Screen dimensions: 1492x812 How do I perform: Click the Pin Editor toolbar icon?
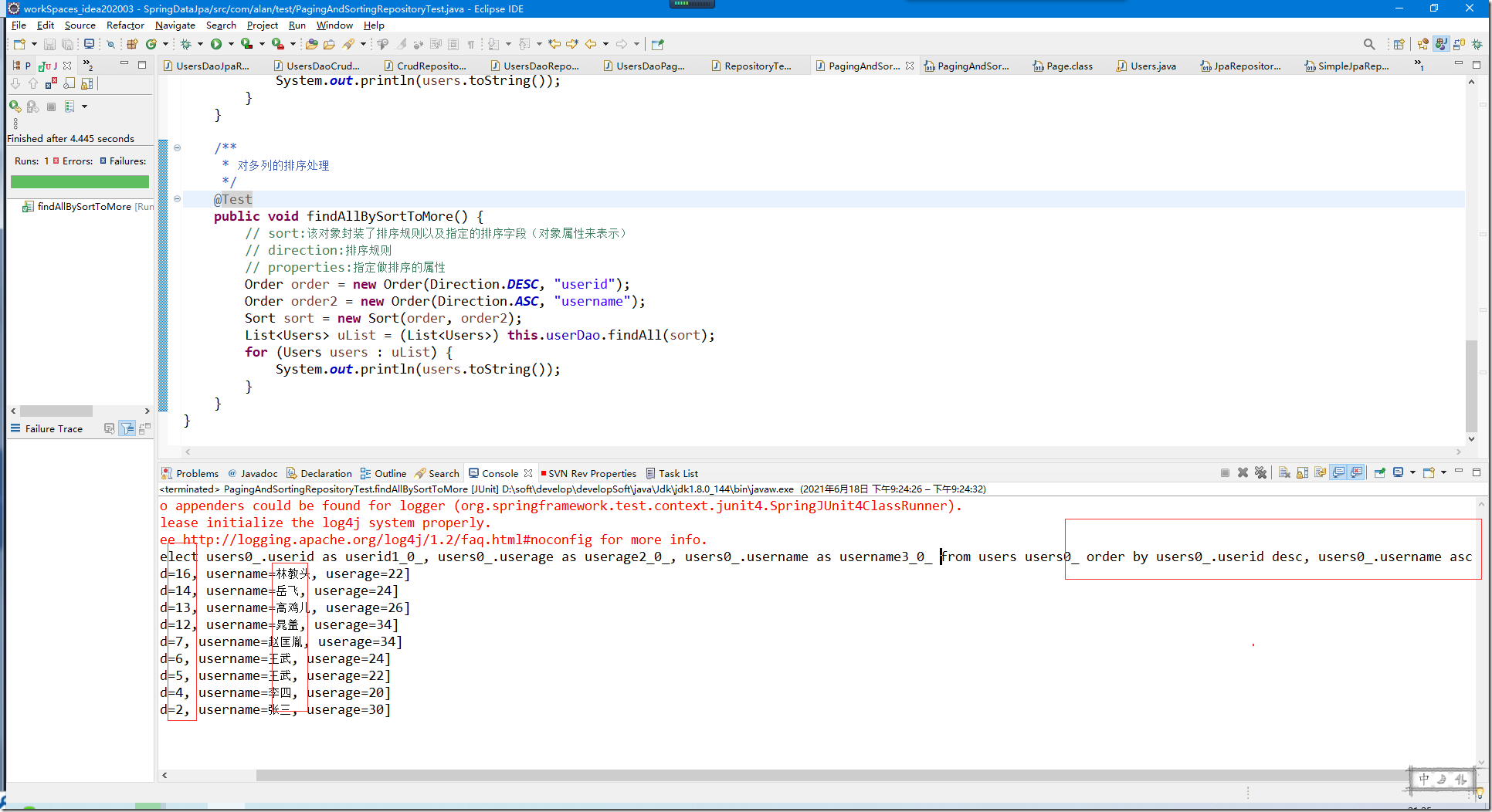pyautogui.click(x=658, y=44)
